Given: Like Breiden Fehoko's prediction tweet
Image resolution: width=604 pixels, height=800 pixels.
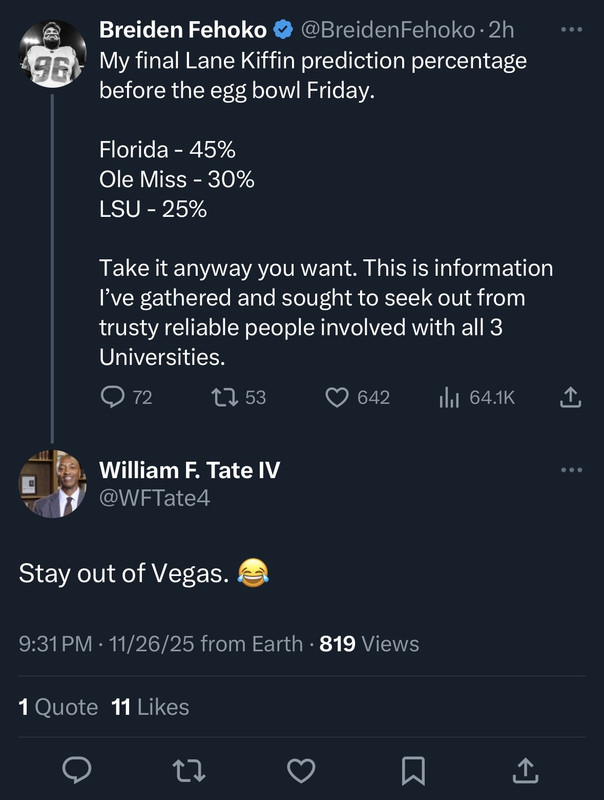Looking at the screenshot, I should pos(337,397).
